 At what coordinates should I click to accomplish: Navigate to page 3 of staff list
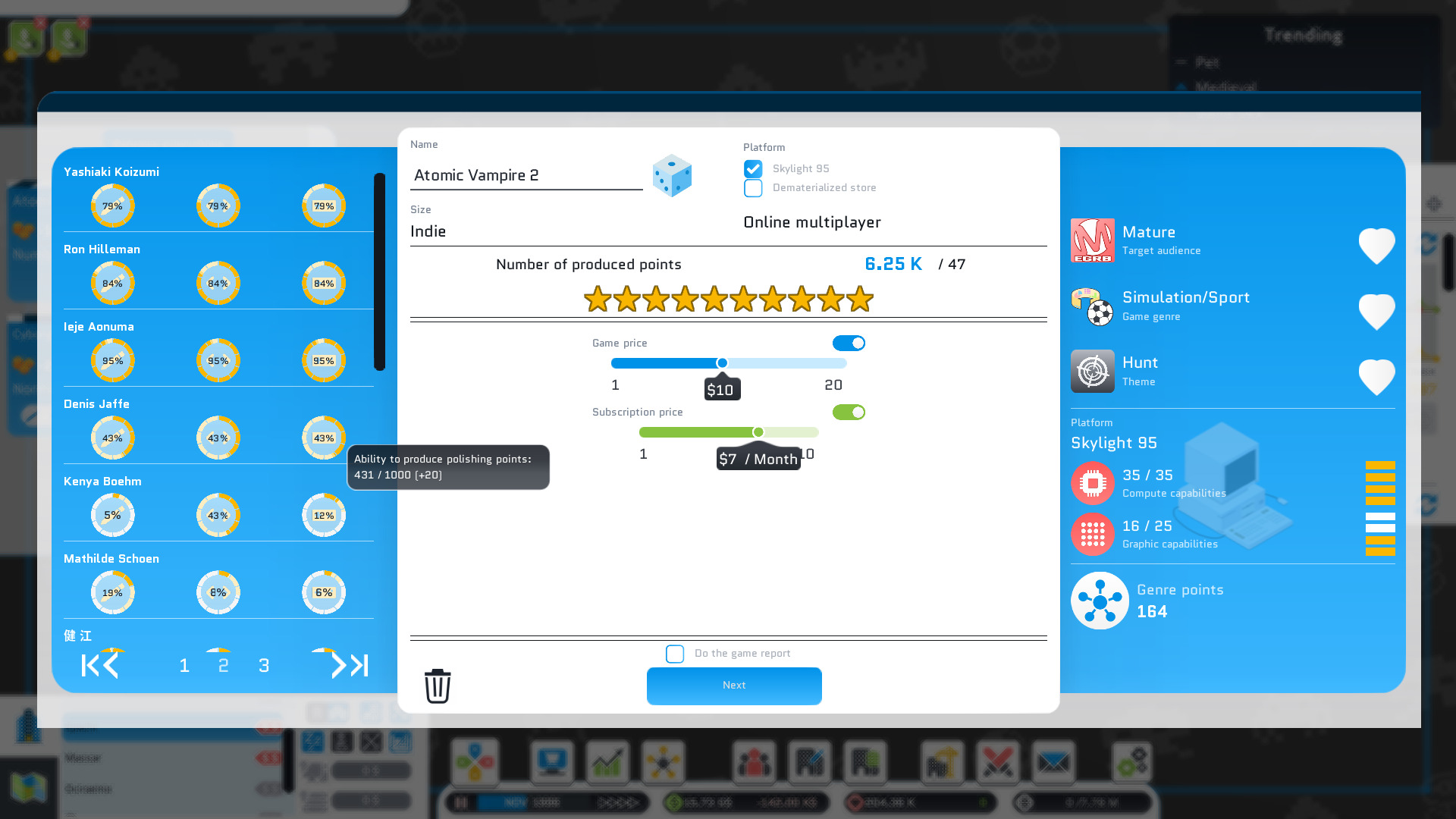tap(263, 664)
